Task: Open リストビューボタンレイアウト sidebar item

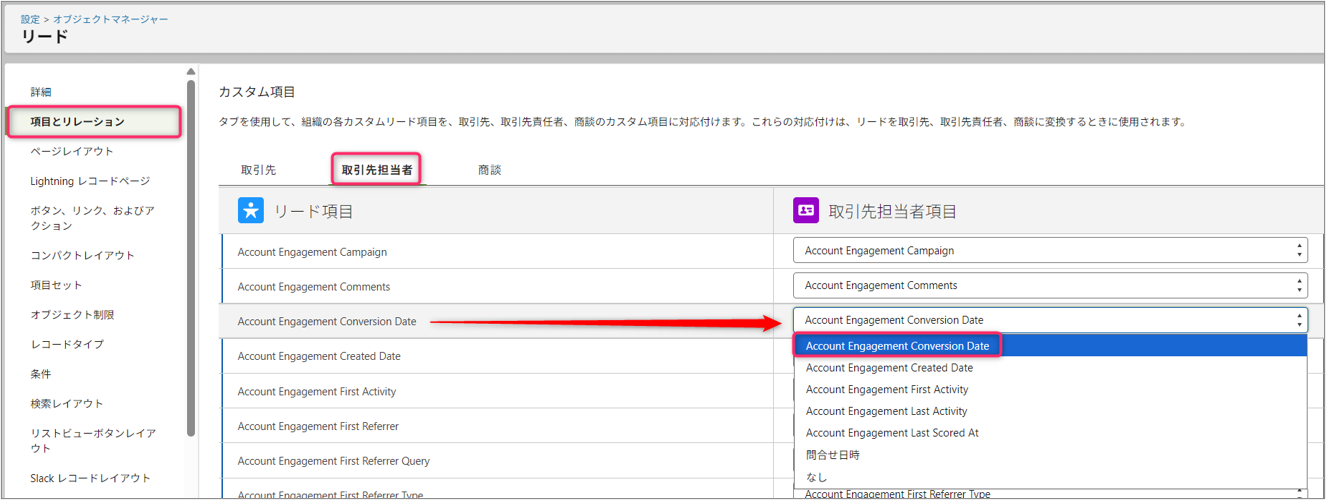Action: point(93,441)
